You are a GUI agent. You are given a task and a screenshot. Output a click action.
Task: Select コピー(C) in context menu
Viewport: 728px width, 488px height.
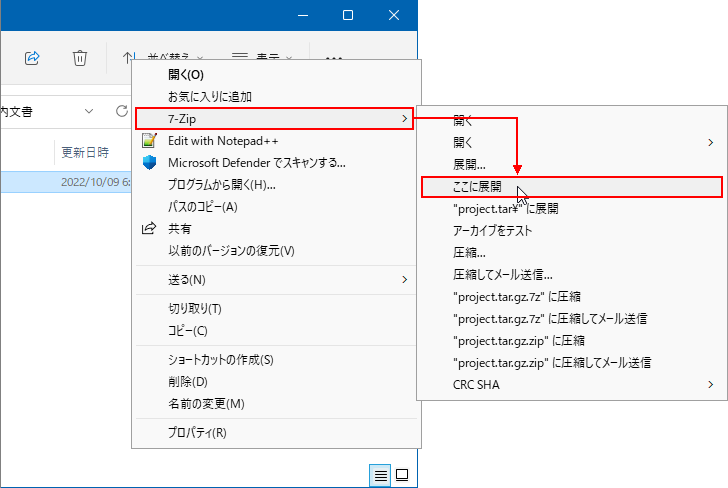pyautogui.click(x=277, y=331)
